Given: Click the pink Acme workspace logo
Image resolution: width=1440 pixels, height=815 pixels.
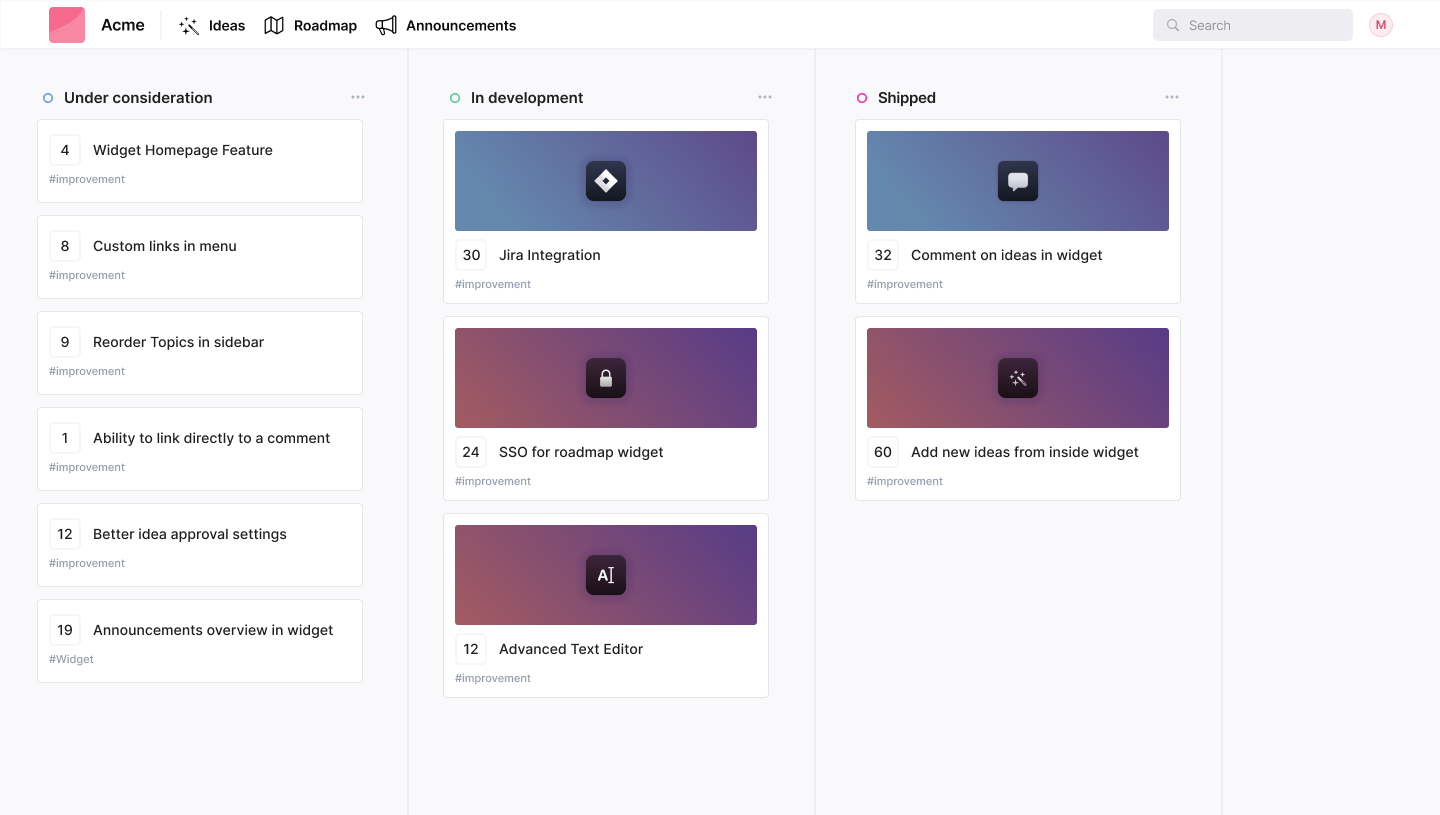Looking at the screenshot, I should tap(67, 24).
